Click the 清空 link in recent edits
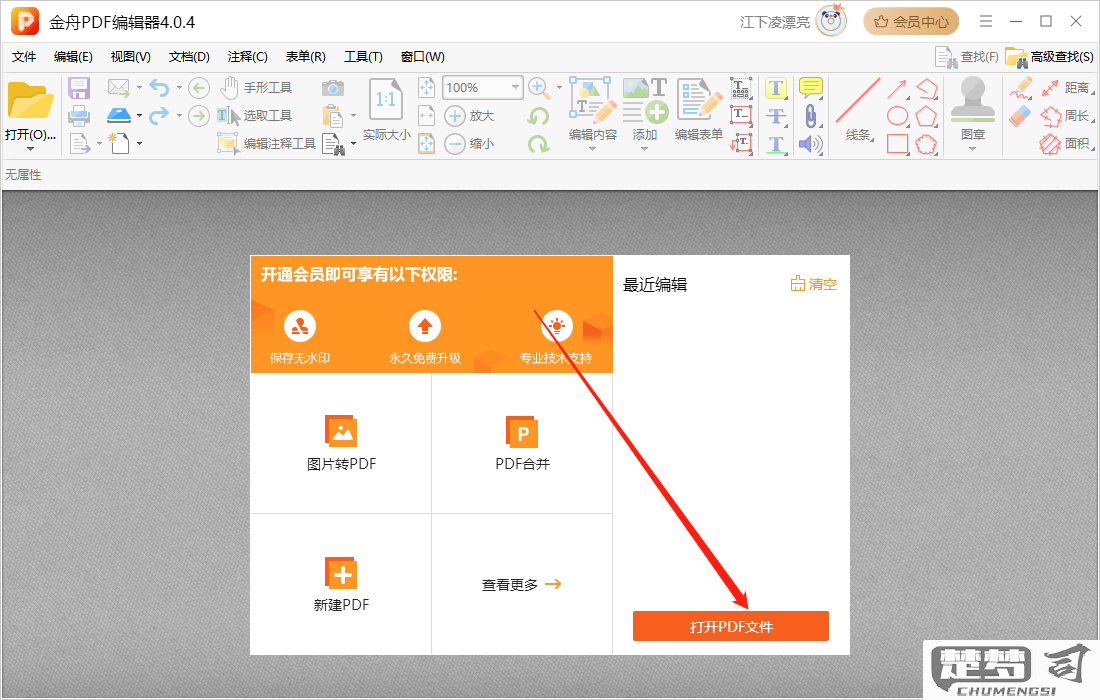The height and width of the screenshot is (700, 1100). click(814, 284)
